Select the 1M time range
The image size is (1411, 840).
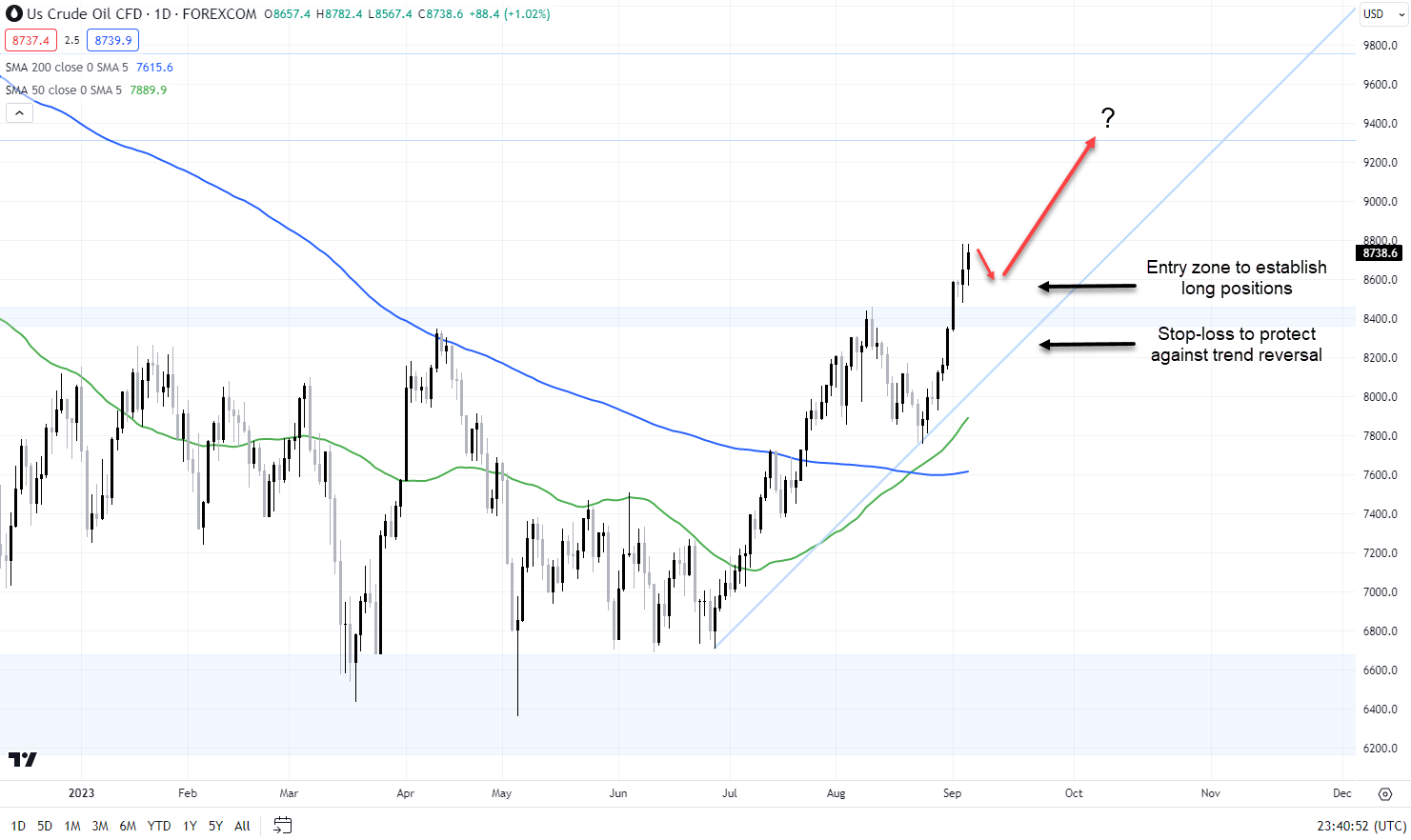72,826
